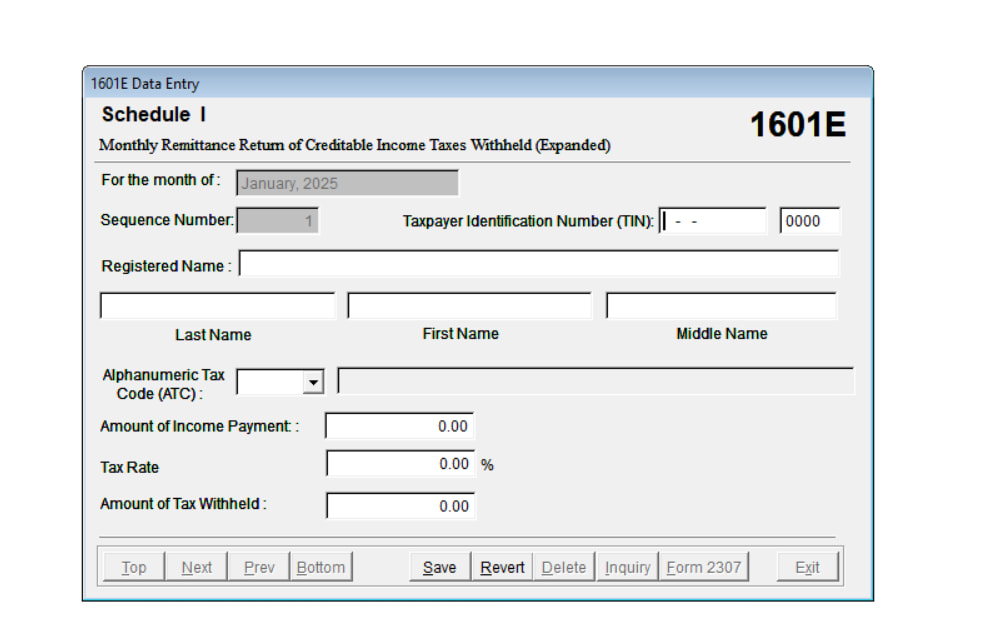Click the 'Monthly Remittance Return' subtitle text
This screenshot has height=635, width=990.
pos(355,145)
